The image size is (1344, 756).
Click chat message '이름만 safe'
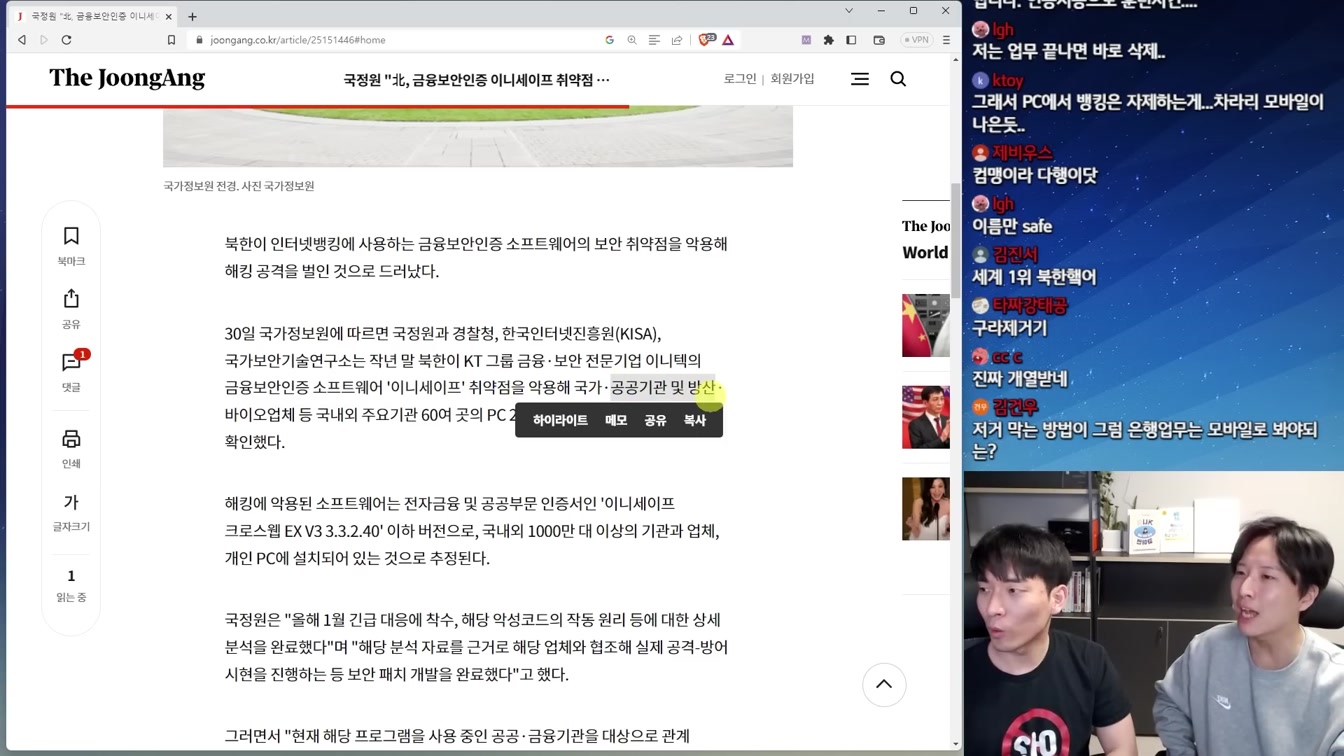[x=1012, y=227]
